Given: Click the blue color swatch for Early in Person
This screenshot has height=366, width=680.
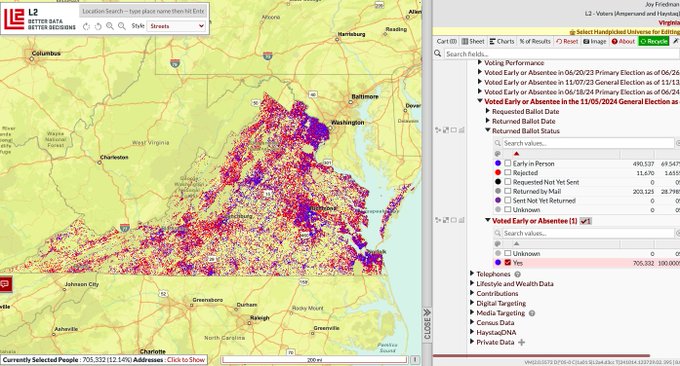Looking at the screenshot, I should 498,163.
